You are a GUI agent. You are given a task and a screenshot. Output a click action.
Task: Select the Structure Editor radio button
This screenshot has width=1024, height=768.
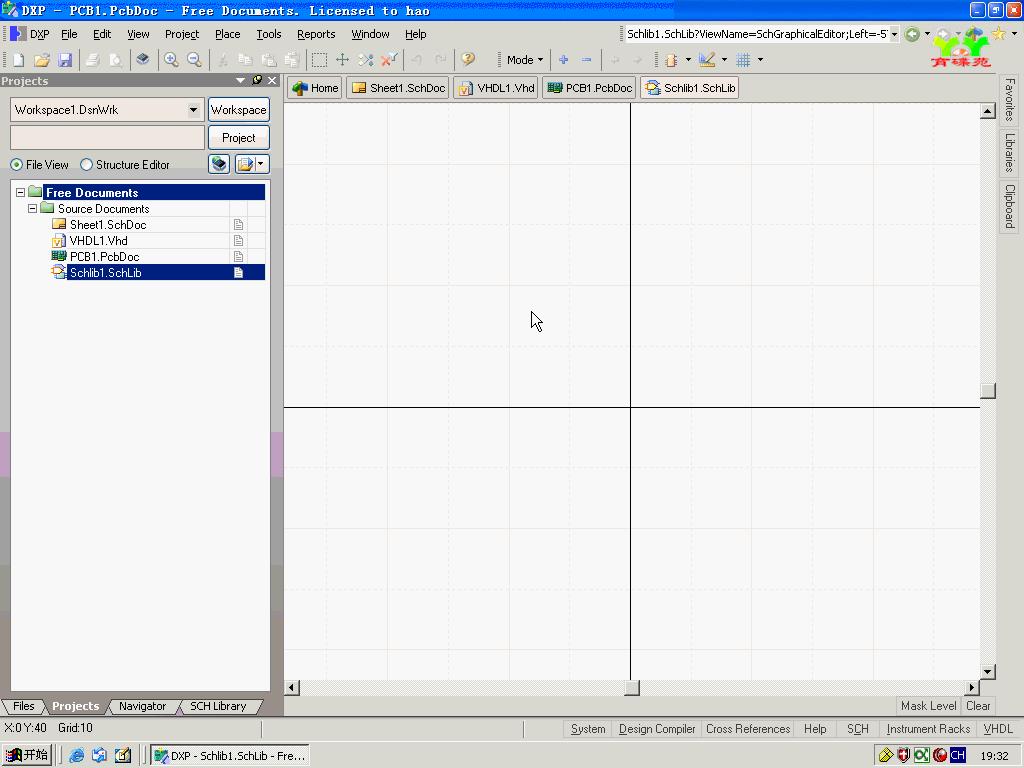coord(86,165)
